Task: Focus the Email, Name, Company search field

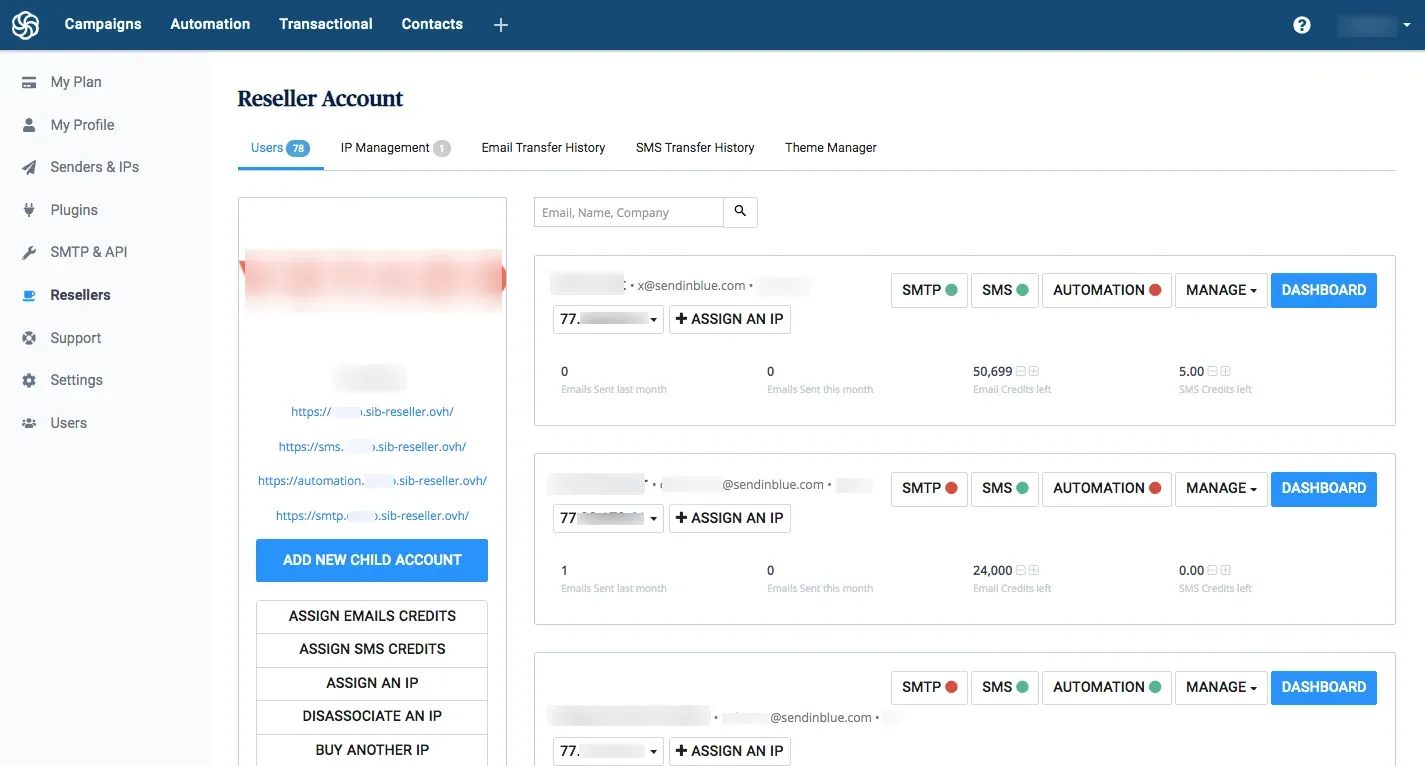Action: coord(628,212)
